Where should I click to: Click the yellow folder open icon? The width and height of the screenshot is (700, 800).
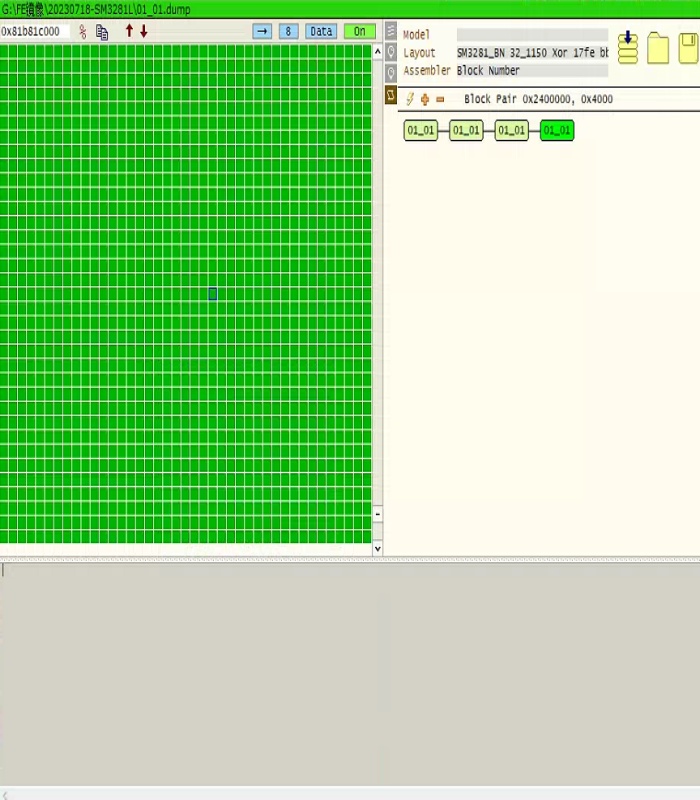(x=658, y=48)
